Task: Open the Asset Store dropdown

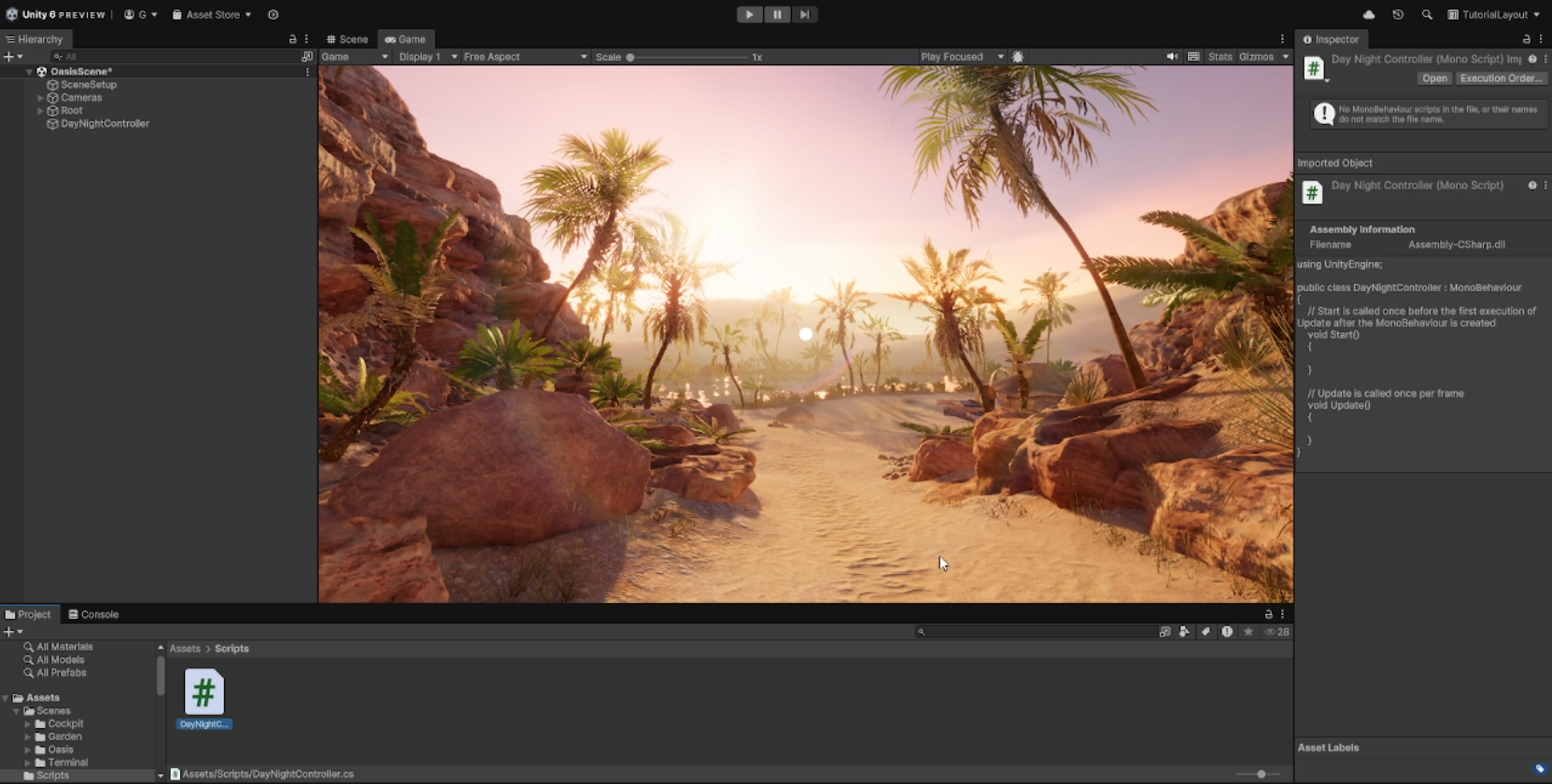Action: point(212,14)
